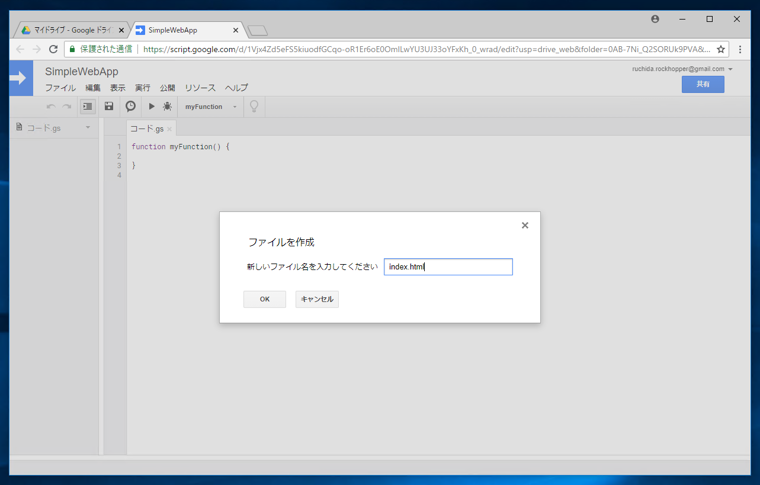Open the account email dropdown

[682, 69]
